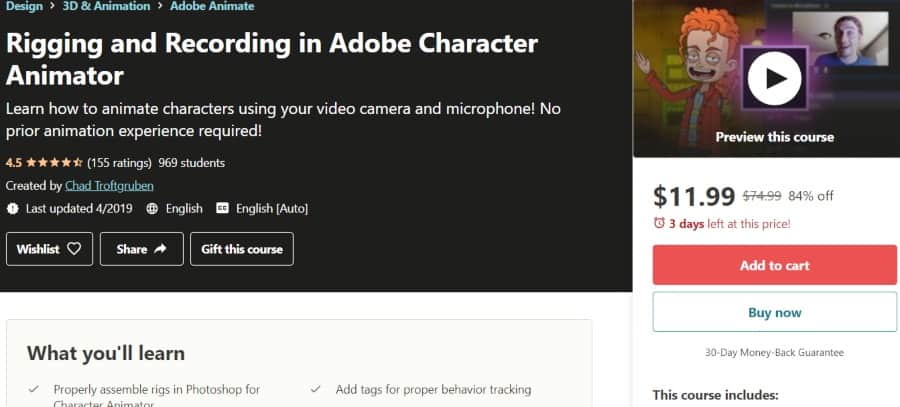Open the Design breadcrumb category
900x407 pixels.
click(24, 6)
